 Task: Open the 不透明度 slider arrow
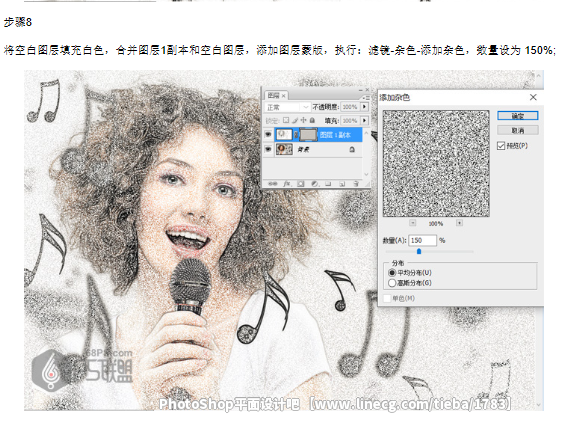pos(364,107)
